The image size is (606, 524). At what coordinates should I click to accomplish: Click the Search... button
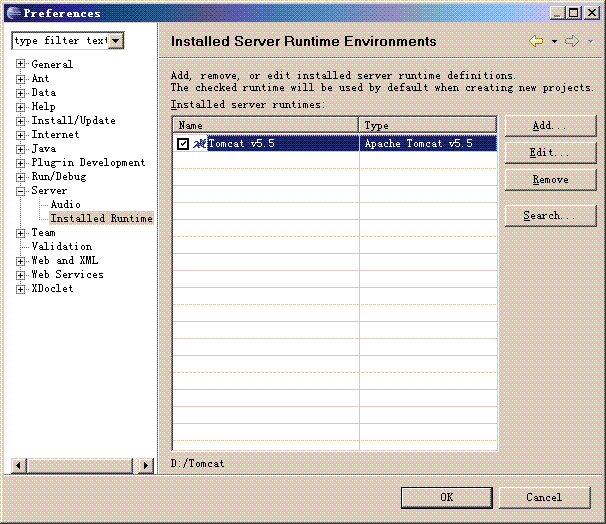pyautogui.click(x=550, y=216)
